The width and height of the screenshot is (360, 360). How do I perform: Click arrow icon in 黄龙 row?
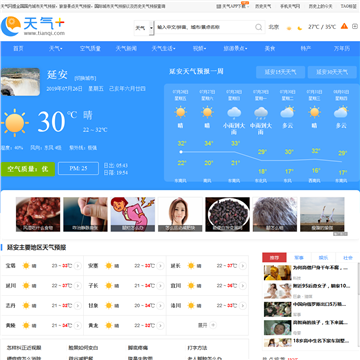(x=160, y=325)
